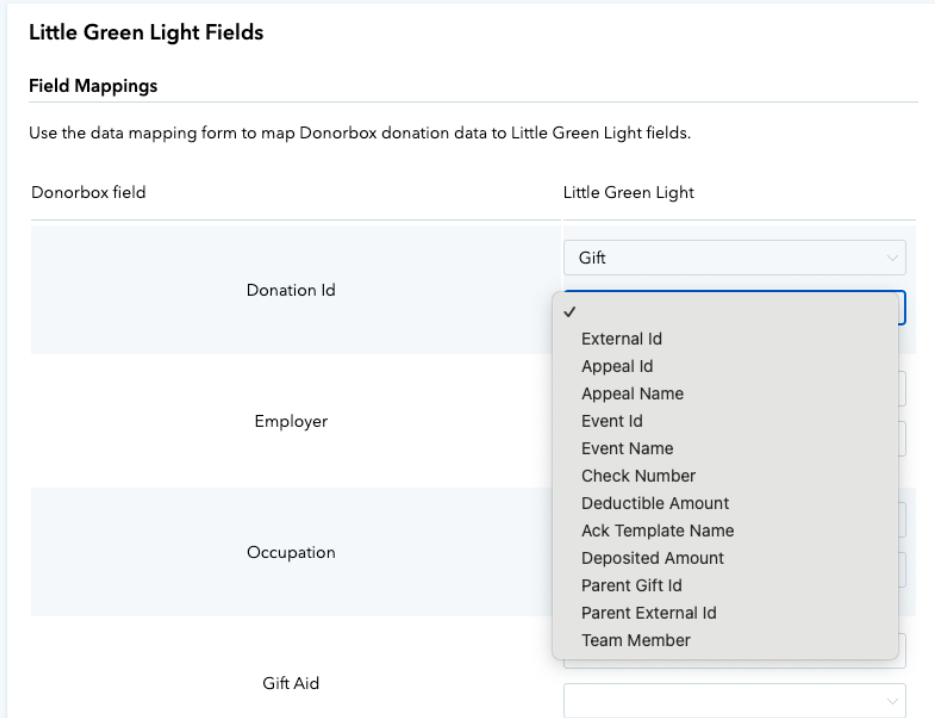Choose Deposited Amount option
Viewport: 942px width, 718px height.
(725, 558)
